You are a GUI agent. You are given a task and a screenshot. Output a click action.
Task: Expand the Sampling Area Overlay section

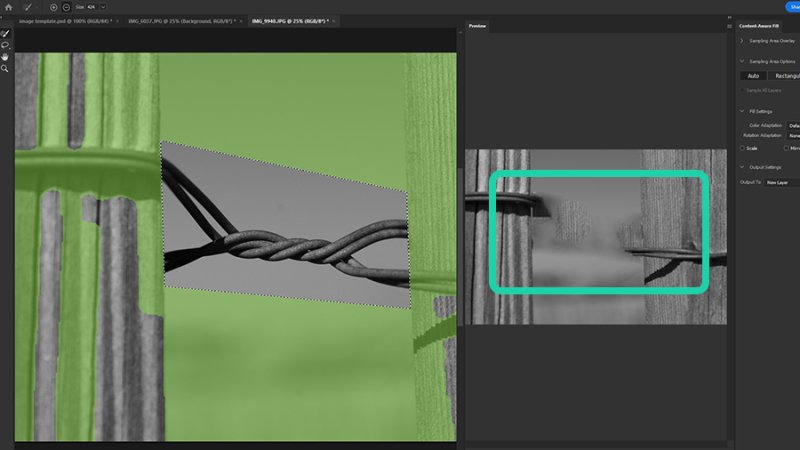pyautogui.click(x=742, y=41)
